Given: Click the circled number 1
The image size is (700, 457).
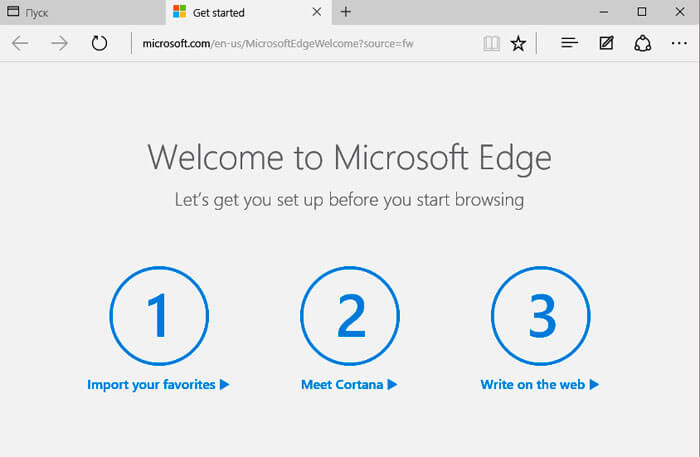Looking at the screenshot, I should (x=159, y=316).
